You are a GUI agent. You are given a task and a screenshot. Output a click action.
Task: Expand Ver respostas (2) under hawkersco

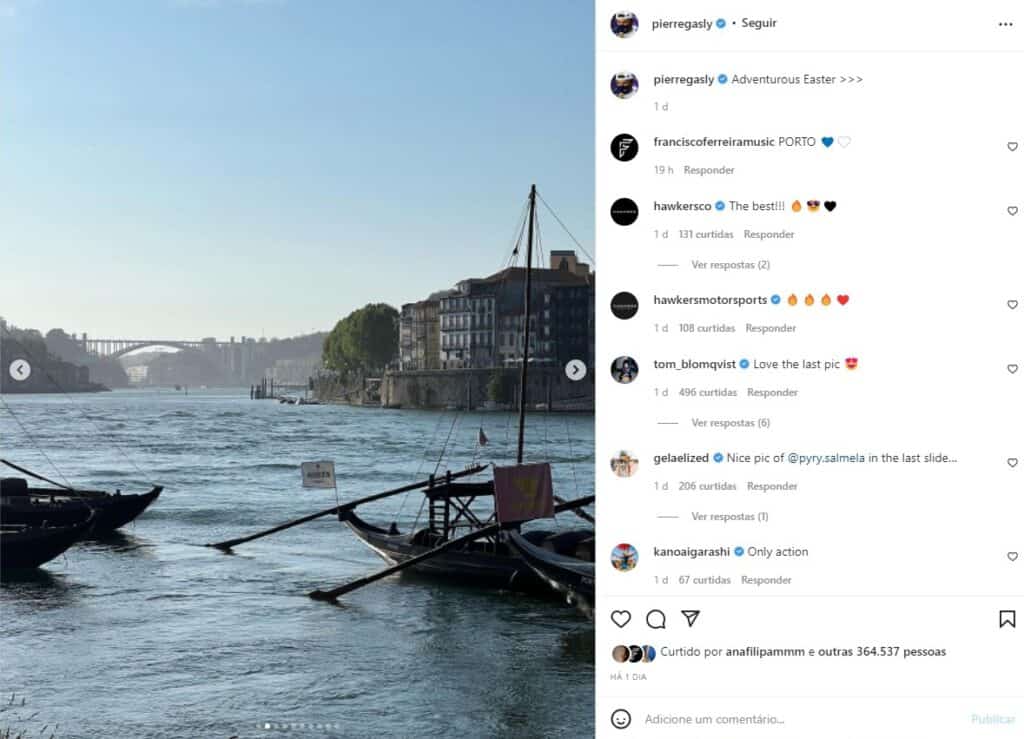[730, 264]
